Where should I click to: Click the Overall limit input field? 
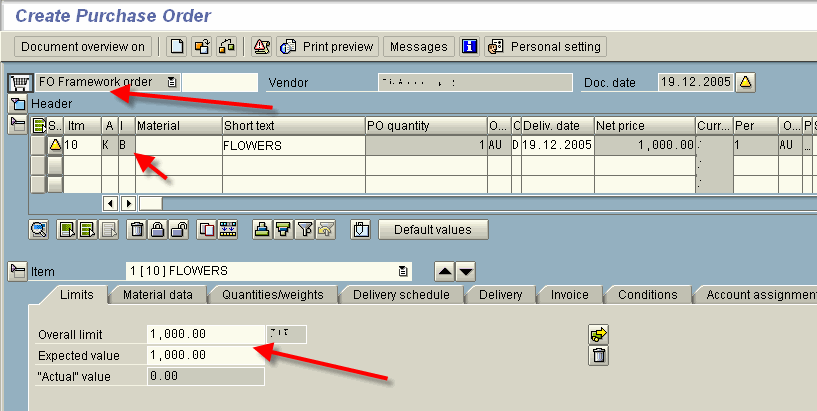click(206, 334)
